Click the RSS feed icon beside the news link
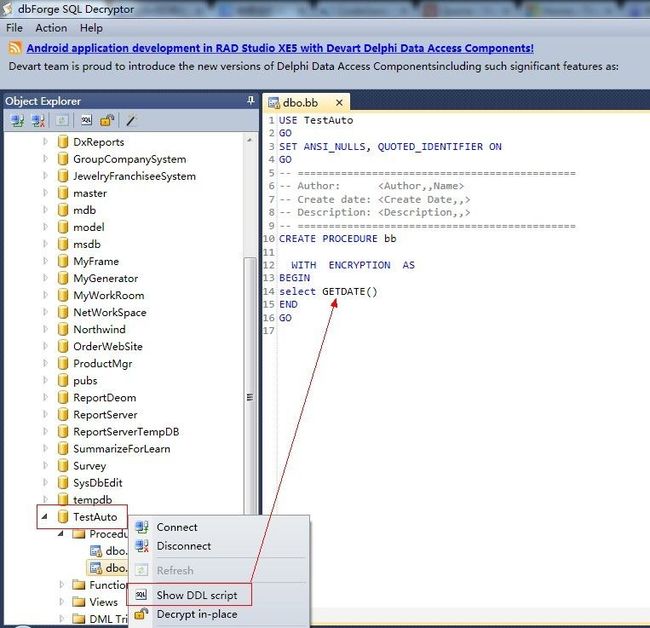The width and height of the screenshot is (650, 628). (x=15, y=48)
